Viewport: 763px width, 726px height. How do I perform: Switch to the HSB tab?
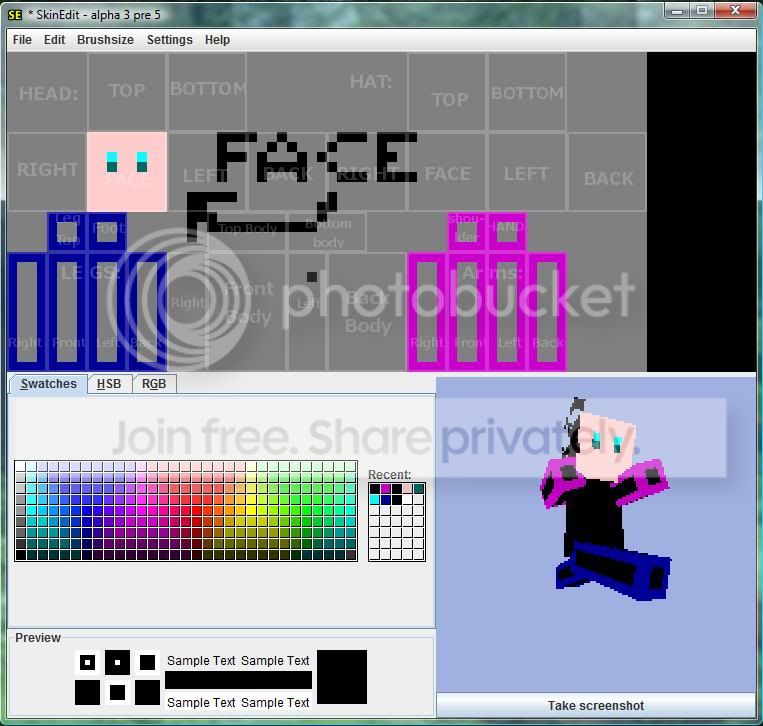[108, 384]
